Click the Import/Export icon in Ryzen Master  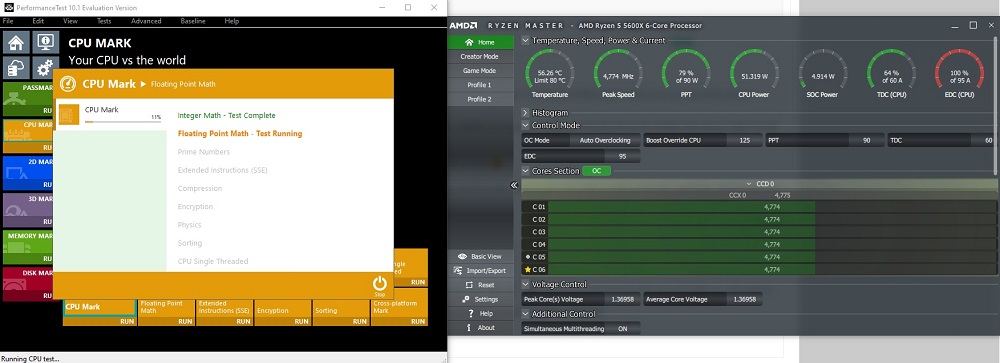coord(459,270)
